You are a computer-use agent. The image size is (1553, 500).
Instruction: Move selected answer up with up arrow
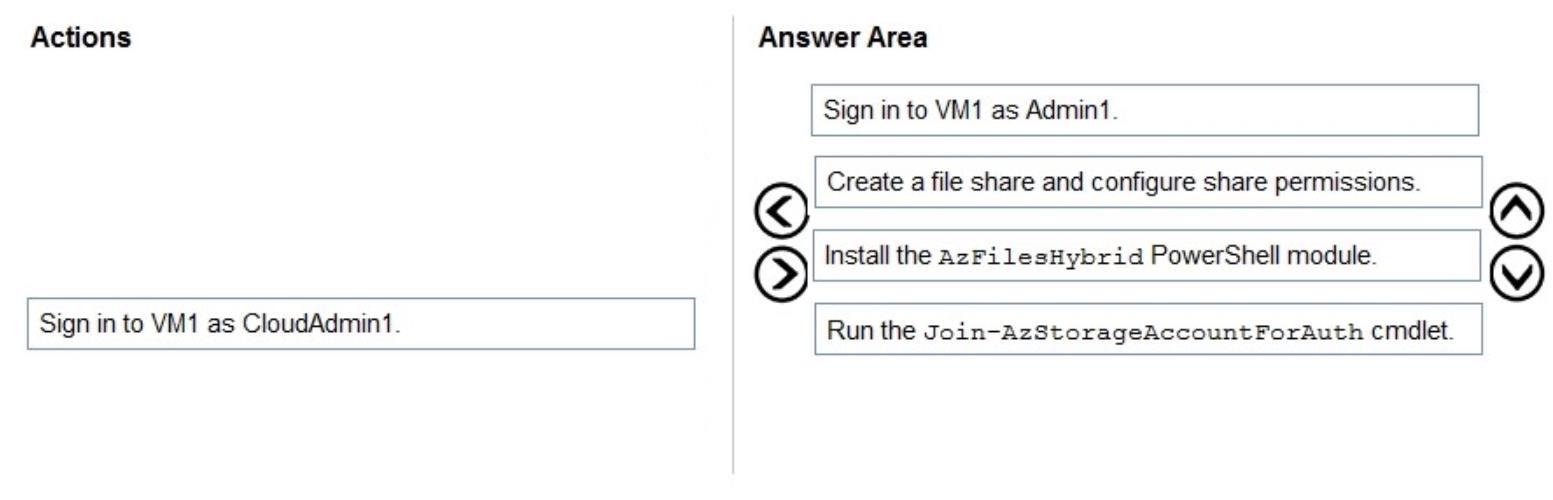[x=1516, y=209]
